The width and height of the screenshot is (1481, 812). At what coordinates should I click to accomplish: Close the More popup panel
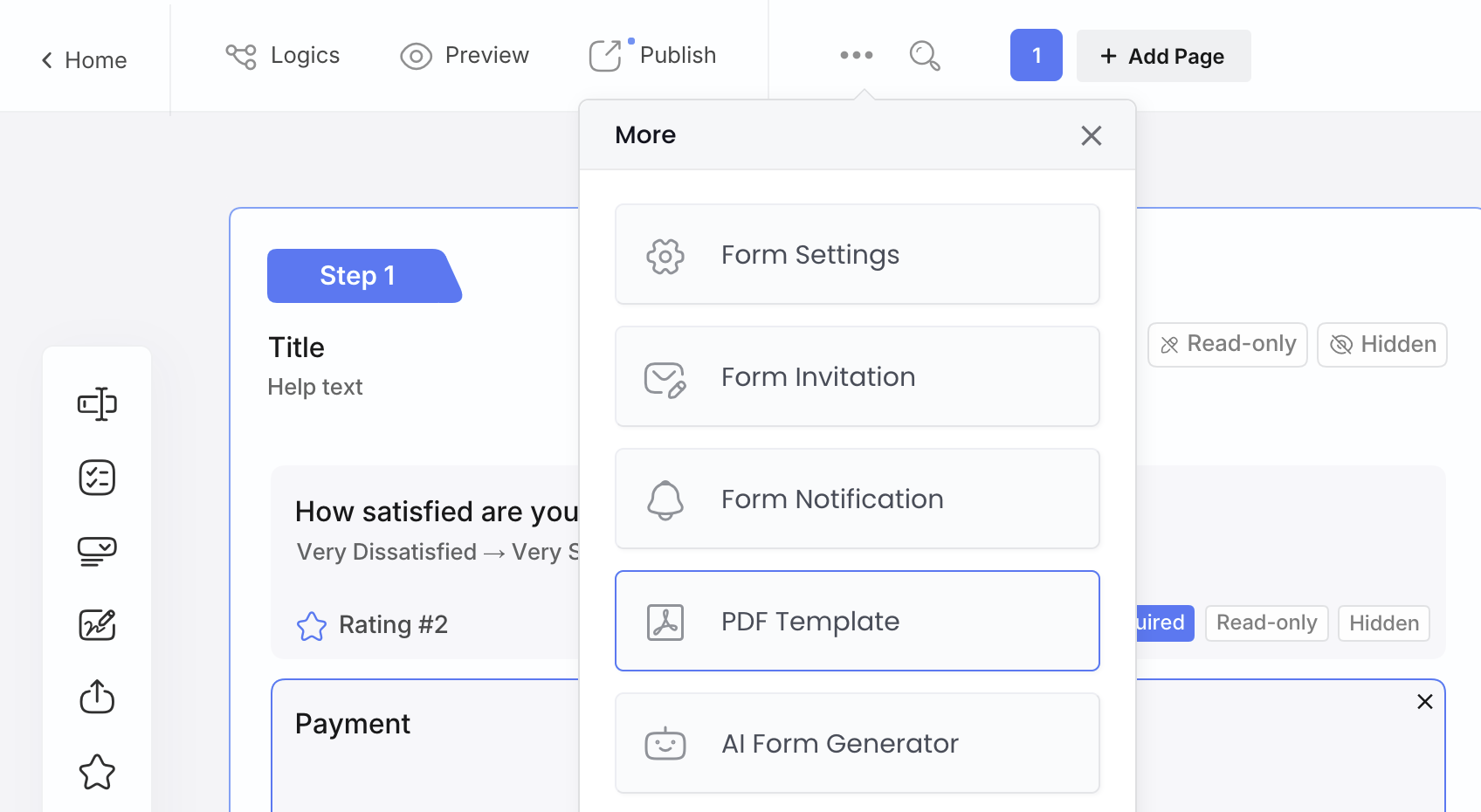pos(1091,135)
